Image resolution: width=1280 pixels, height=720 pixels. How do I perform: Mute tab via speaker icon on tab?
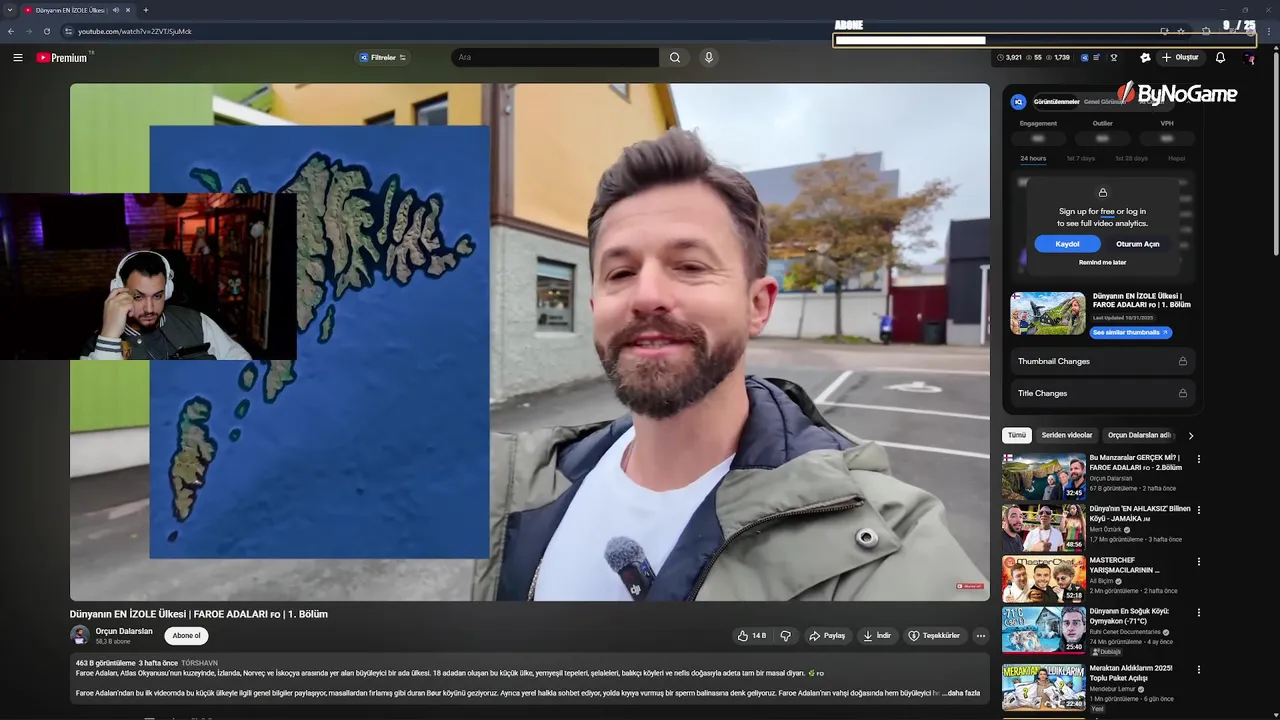tap(116, 10)
